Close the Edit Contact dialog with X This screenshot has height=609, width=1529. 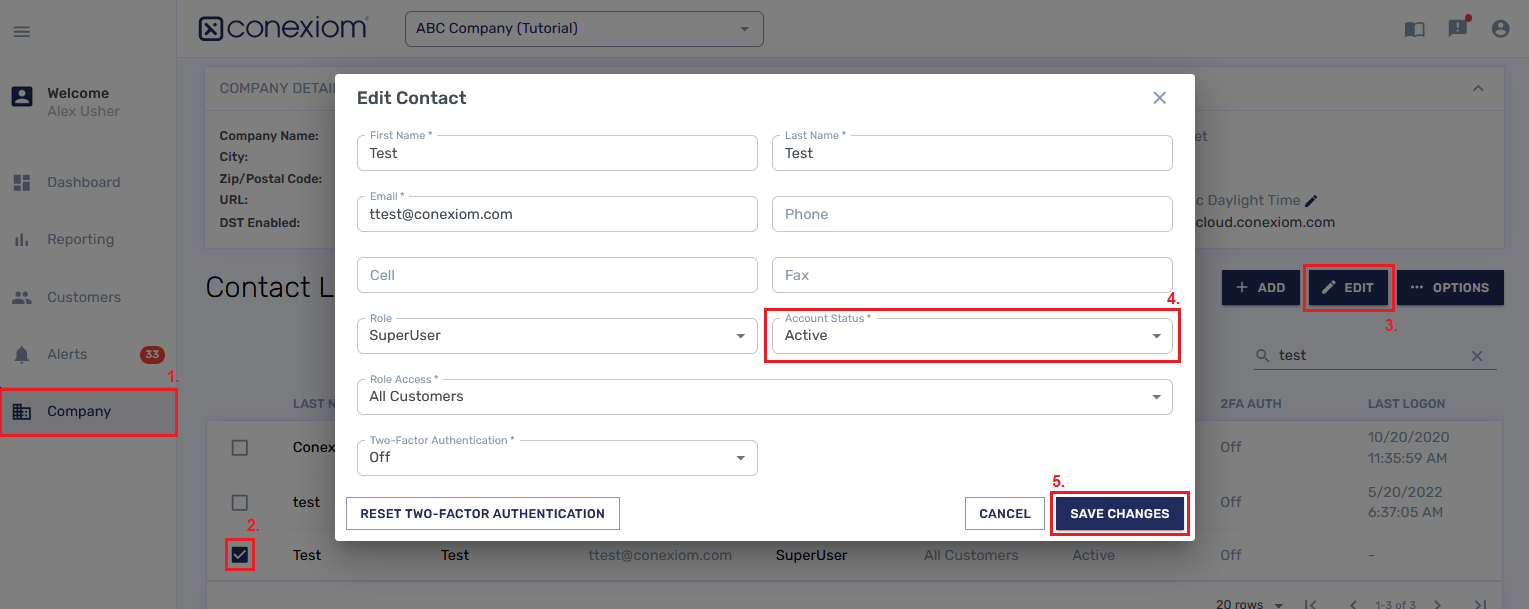click(x=1159, y=98)
